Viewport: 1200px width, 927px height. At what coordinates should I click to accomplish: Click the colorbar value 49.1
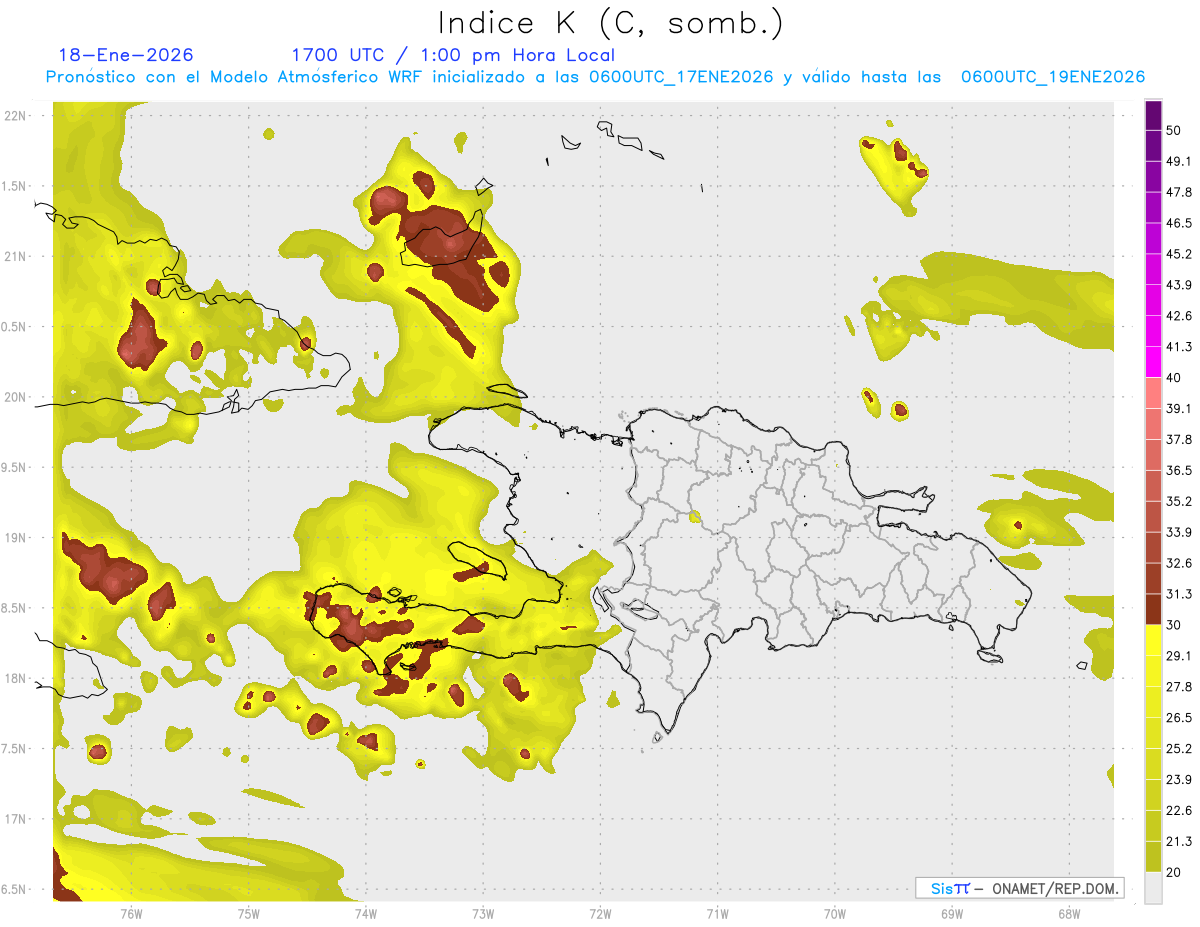tap(1179, 161)
